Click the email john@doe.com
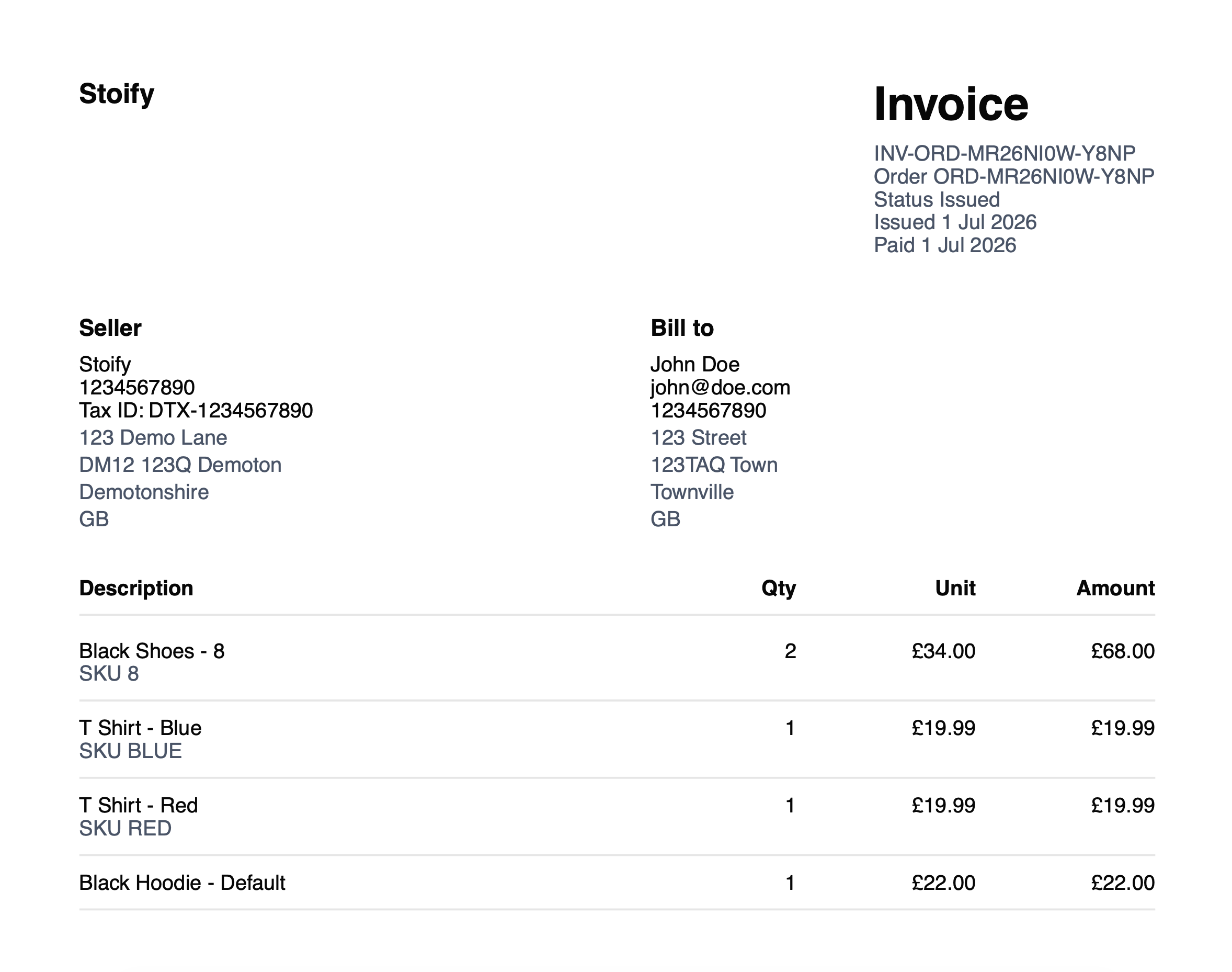This screenshot has width=1232, height=972. pos(721,388)
